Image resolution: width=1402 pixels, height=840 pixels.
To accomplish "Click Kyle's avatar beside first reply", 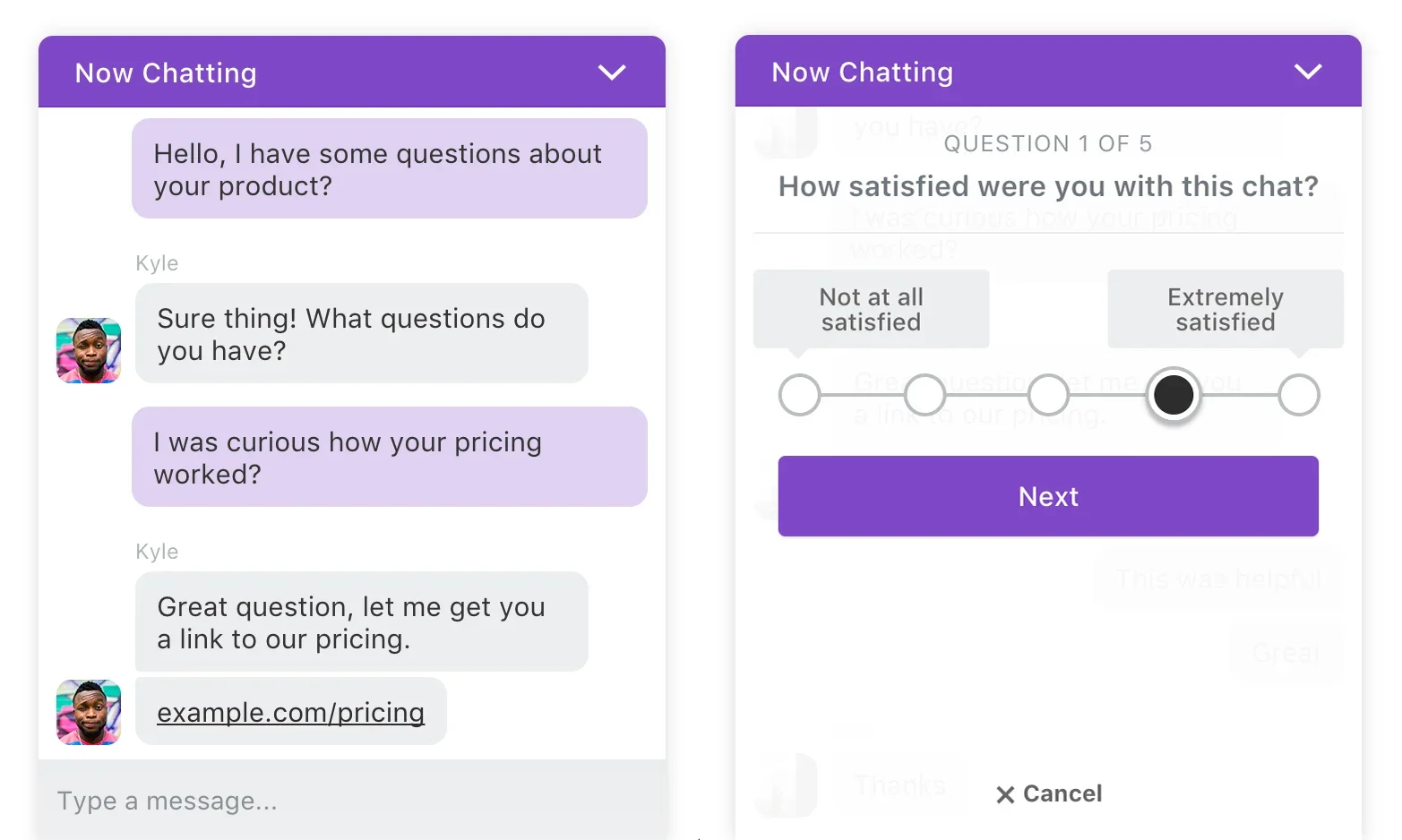I will [89, 350].
